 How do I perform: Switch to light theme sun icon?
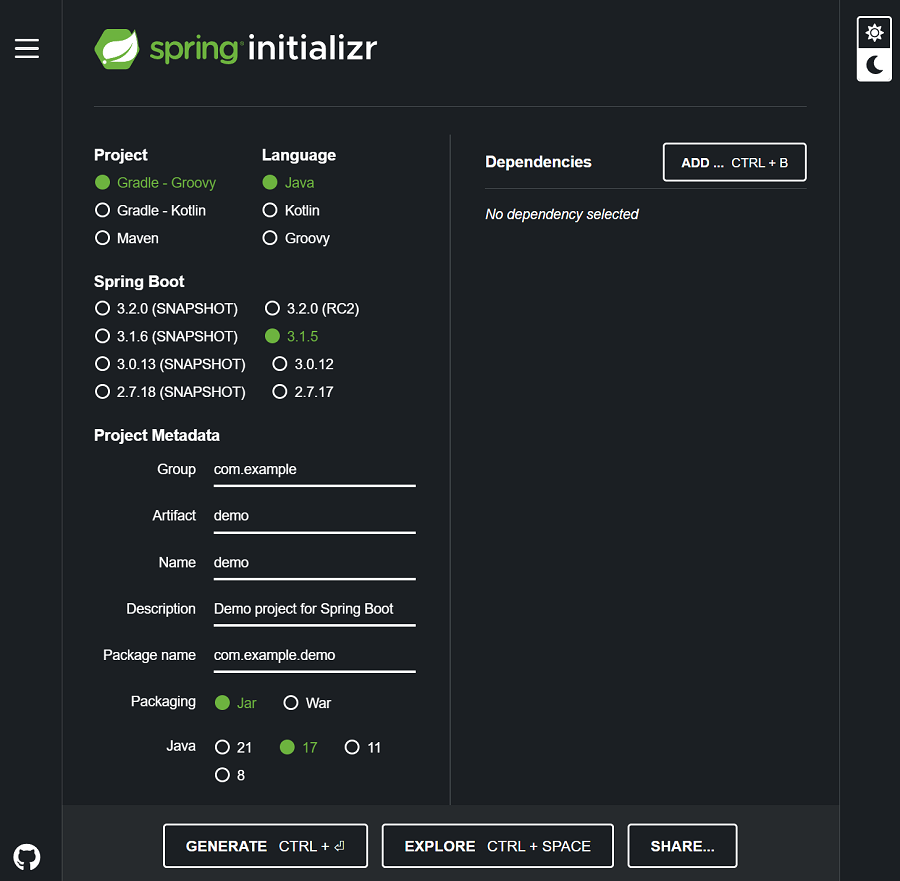[x=874, y=33]
